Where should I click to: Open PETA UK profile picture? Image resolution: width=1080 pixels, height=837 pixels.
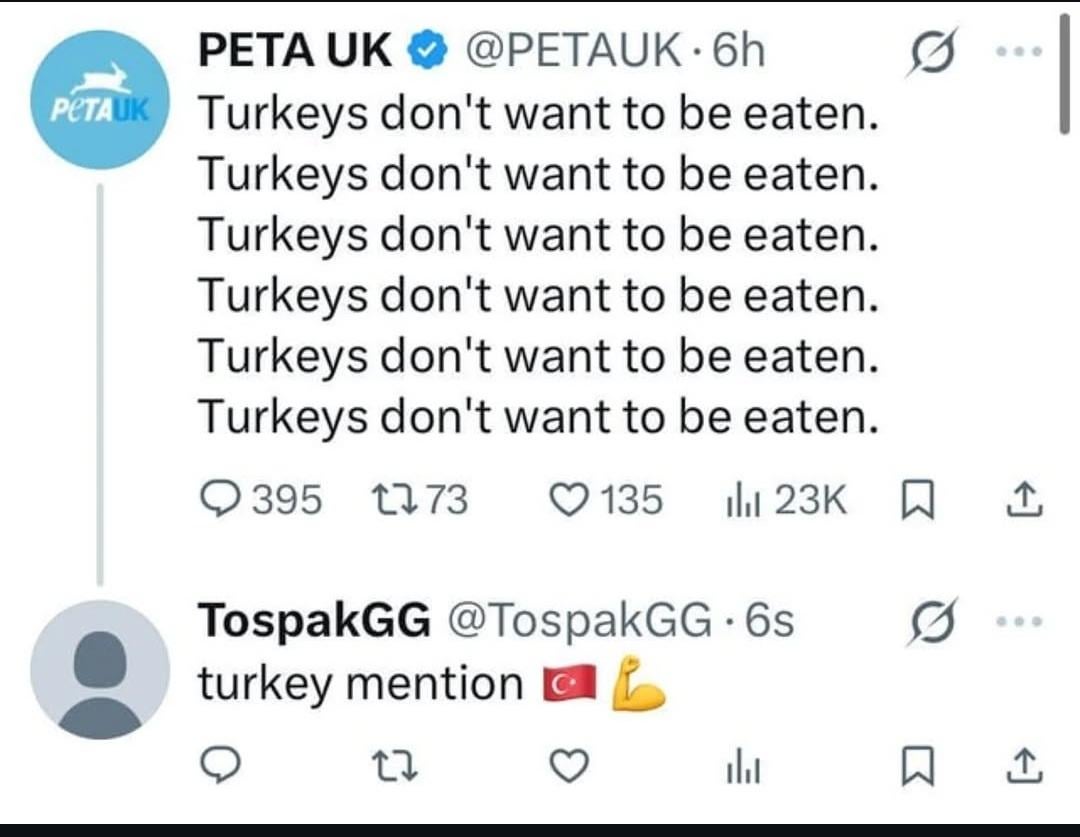[100, 100]
